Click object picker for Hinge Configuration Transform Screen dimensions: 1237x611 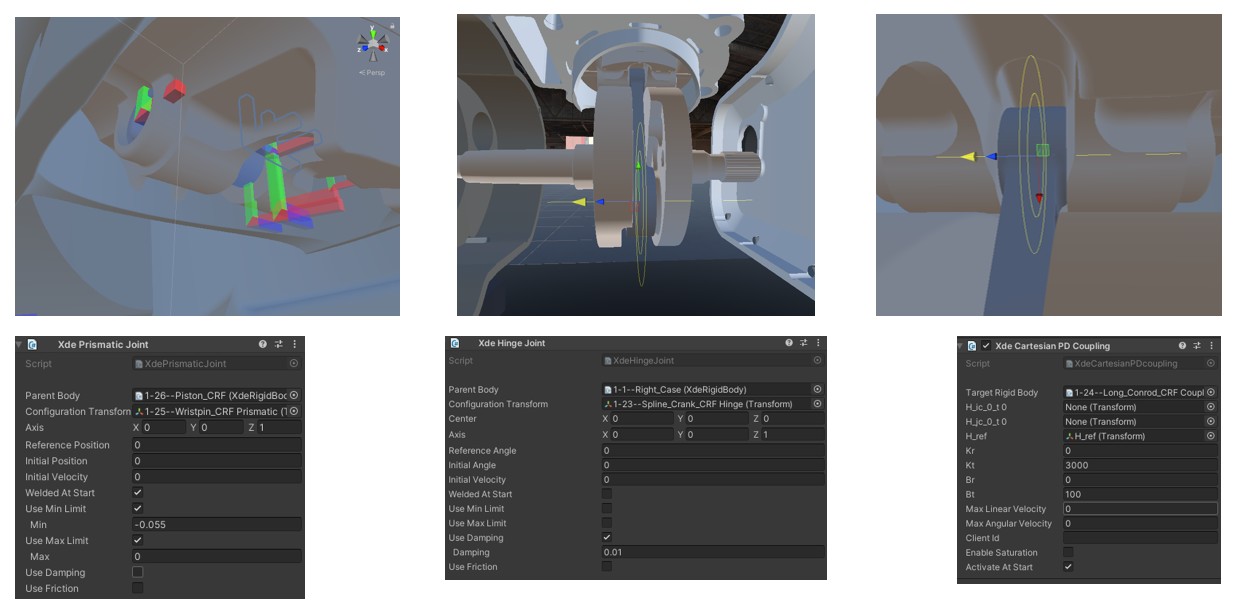coord(817,404)
